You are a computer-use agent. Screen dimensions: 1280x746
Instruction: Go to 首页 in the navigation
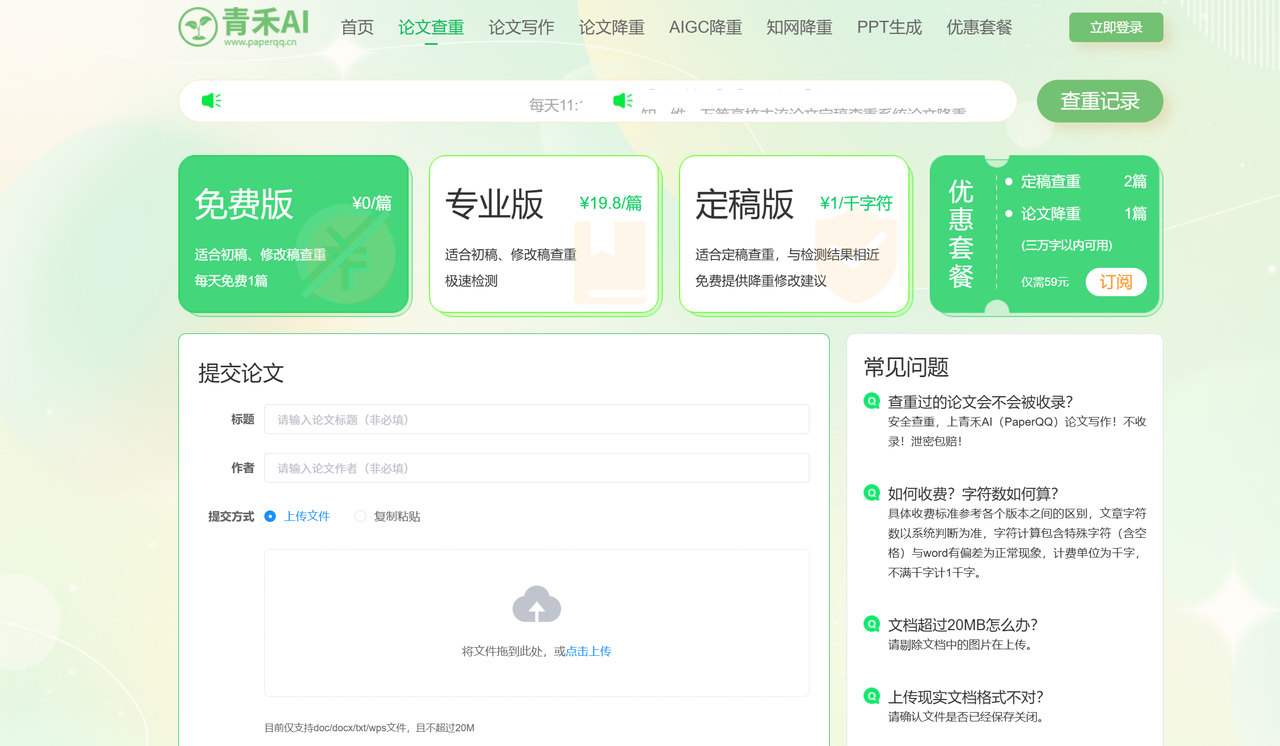tap(357, 27)
